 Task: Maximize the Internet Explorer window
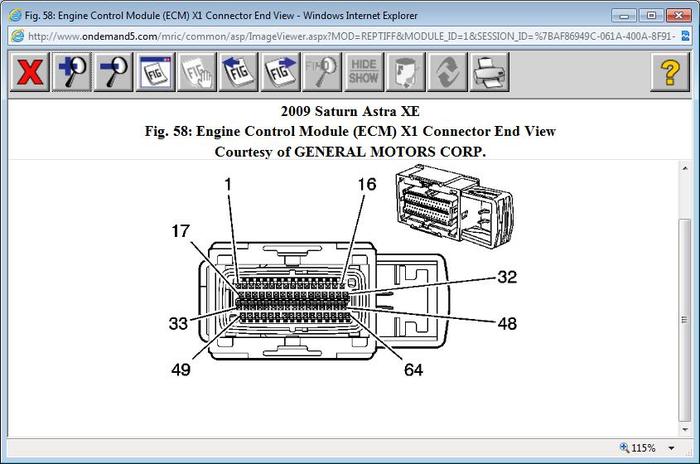click(651, 16)
